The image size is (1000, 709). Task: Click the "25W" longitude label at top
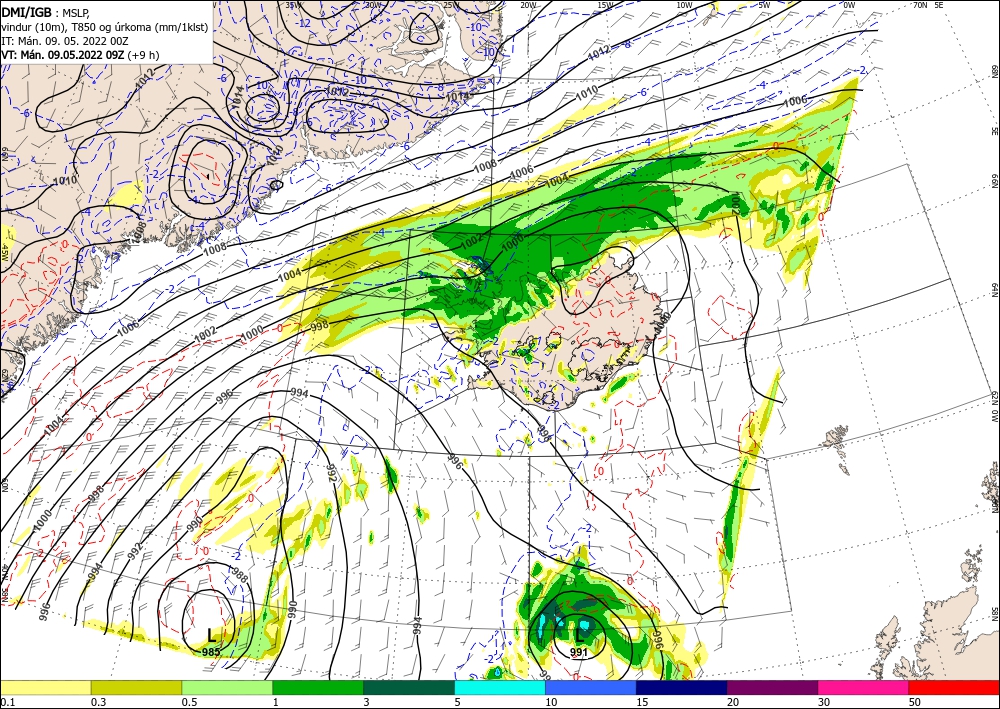click(x=450, y=5)
